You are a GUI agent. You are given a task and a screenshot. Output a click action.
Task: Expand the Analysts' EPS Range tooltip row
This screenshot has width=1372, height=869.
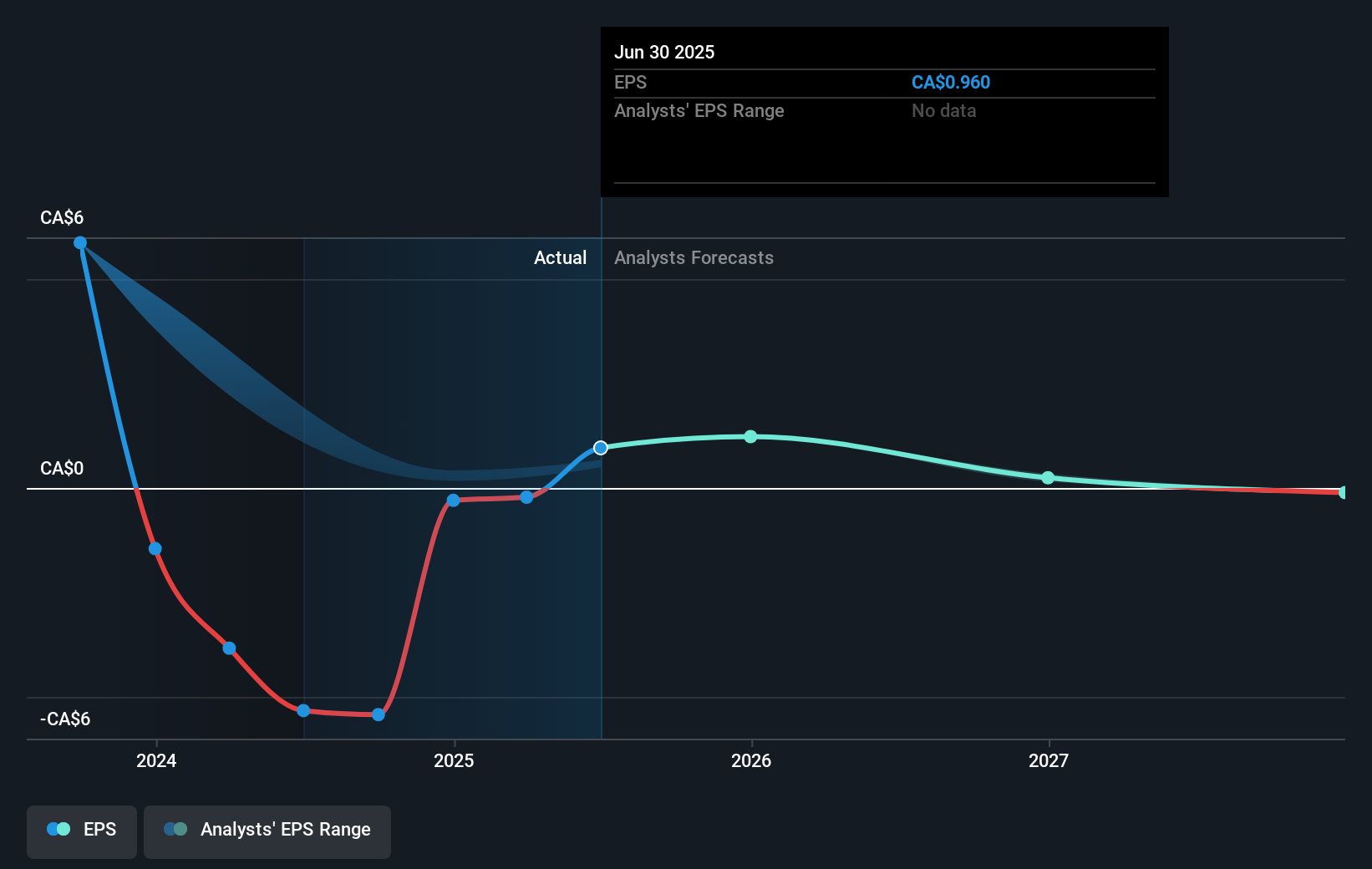click(699, 110)
